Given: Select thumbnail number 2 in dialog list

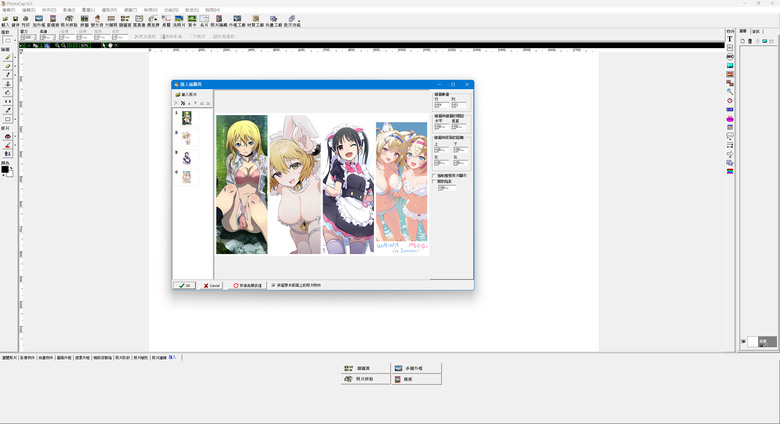Looking at the screenshot, I should [x=187, y=138].
